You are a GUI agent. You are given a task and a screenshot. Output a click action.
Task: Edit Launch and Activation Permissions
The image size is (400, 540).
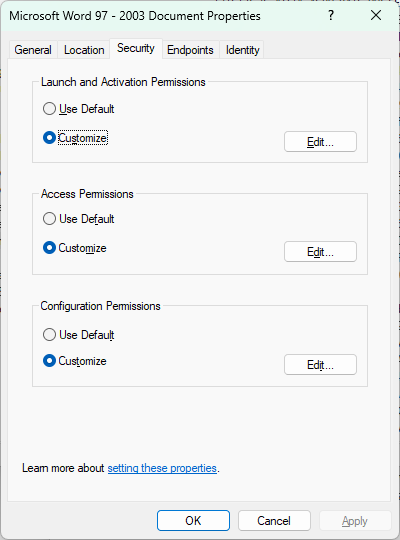click(320, 142)
